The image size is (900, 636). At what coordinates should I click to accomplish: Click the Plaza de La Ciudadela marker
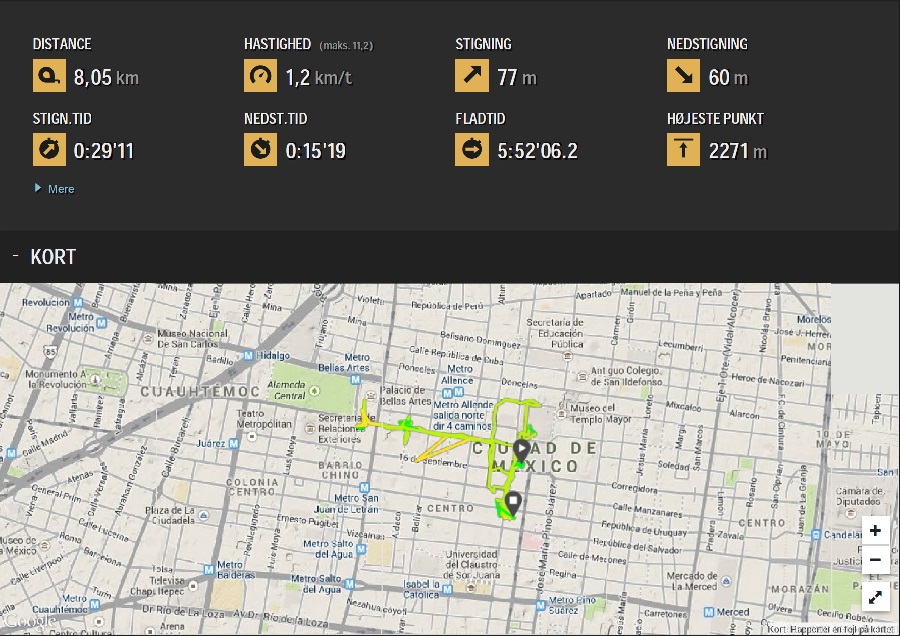[x=204, y=515]
